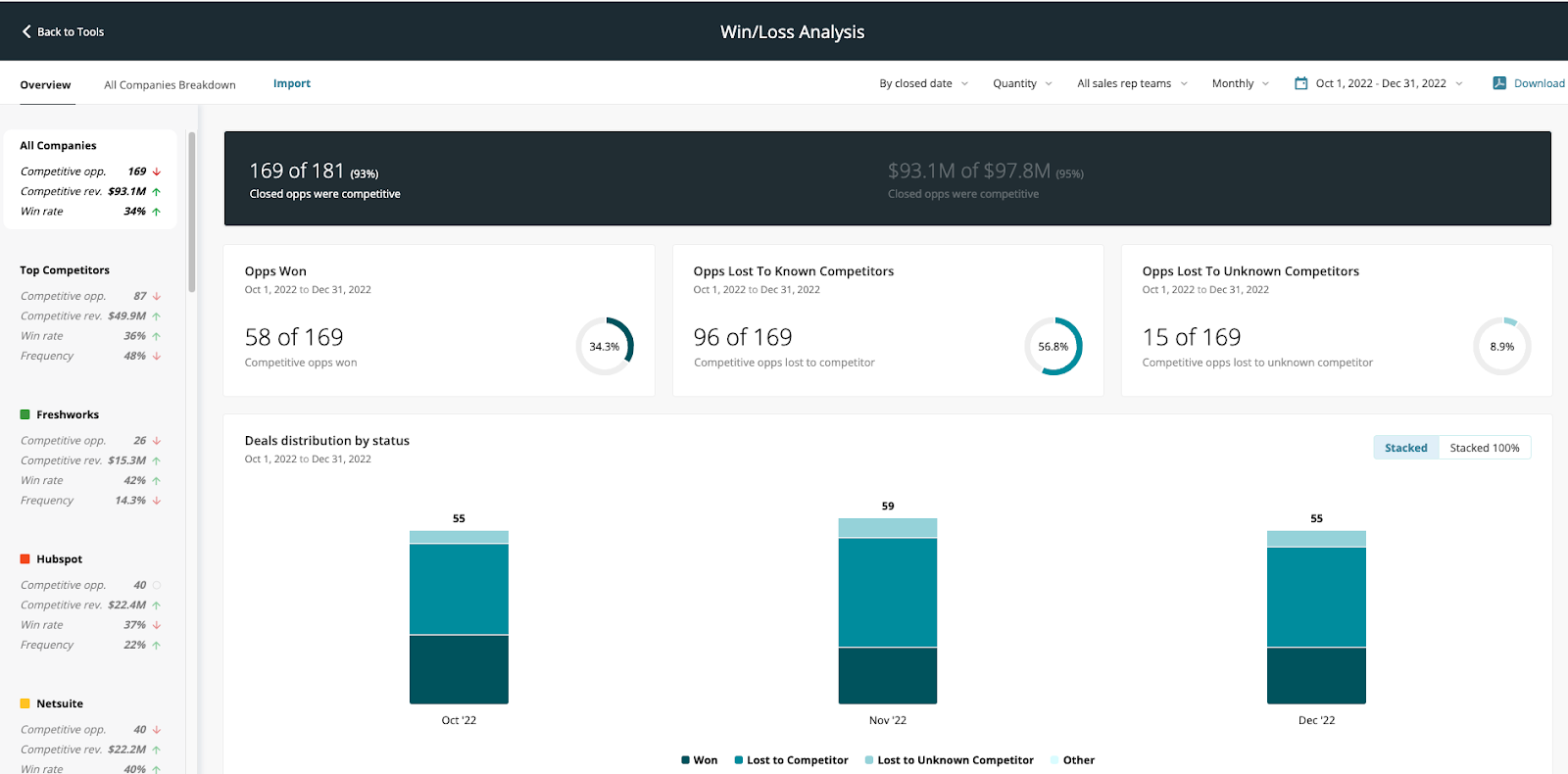1568x774 pixels.
Task: Click the calendar icon beside date range
Action: tap(1300, 83)
